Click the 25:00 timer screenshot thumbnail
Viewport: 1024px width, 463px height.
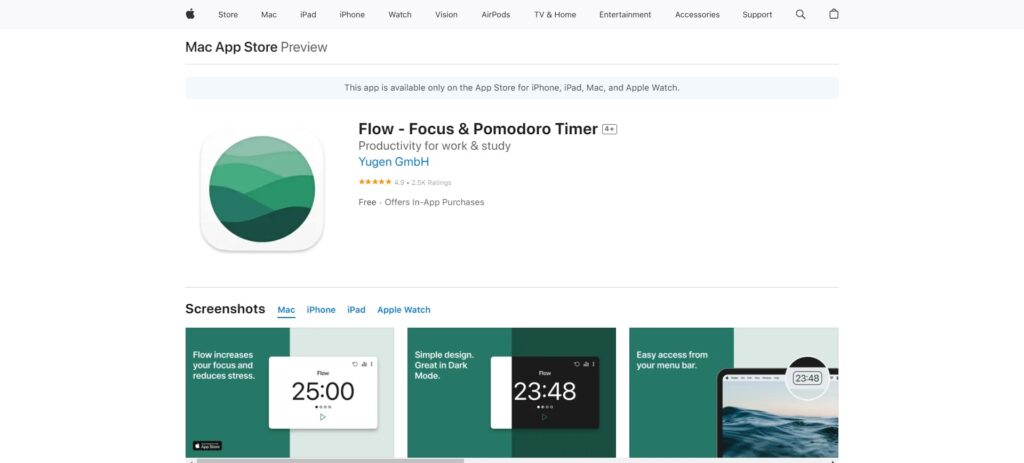tap(290, 392)
